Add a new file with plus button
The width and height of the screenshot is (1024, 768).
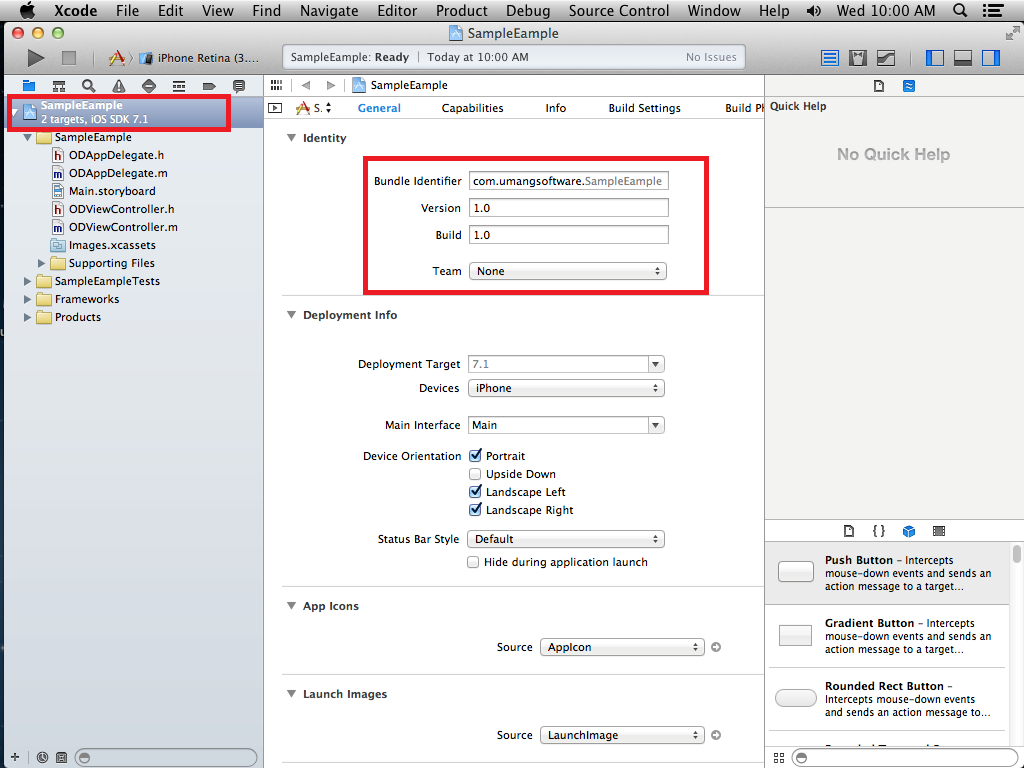click(15, 758)
